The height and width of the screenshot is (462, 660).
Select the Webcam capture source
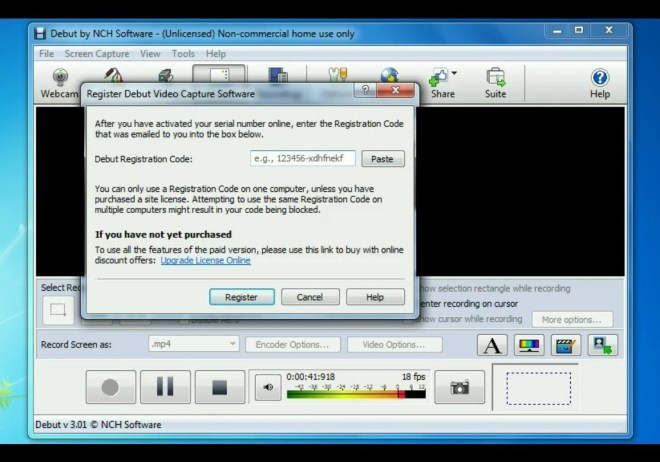[x=60, y=83]
